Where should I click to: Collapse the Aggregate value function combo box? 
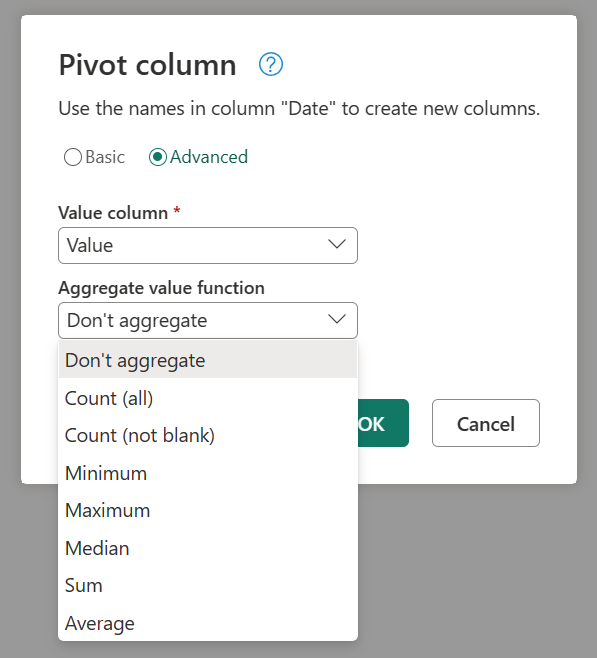(208, 320)
